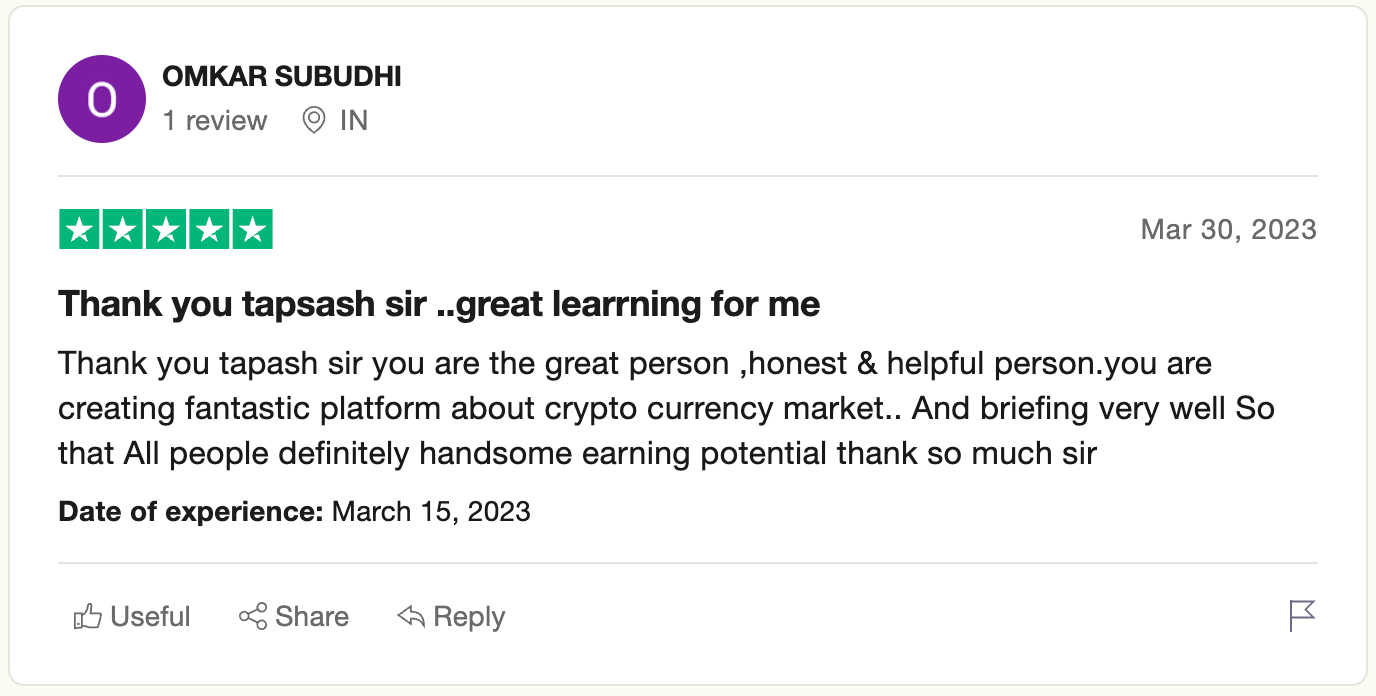
Task: Click the purple O avatar circle
Action: pos(102,100)
